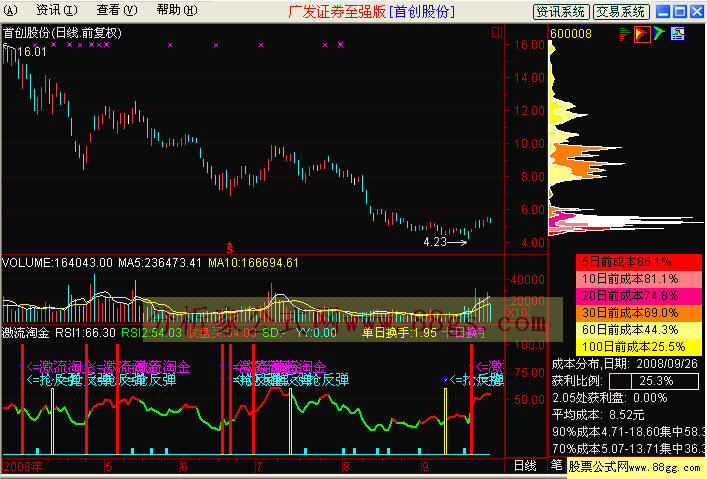Click the chart title 首创股份(日线.前复权)
Screen dimensions: 707x479
(62, 32)
